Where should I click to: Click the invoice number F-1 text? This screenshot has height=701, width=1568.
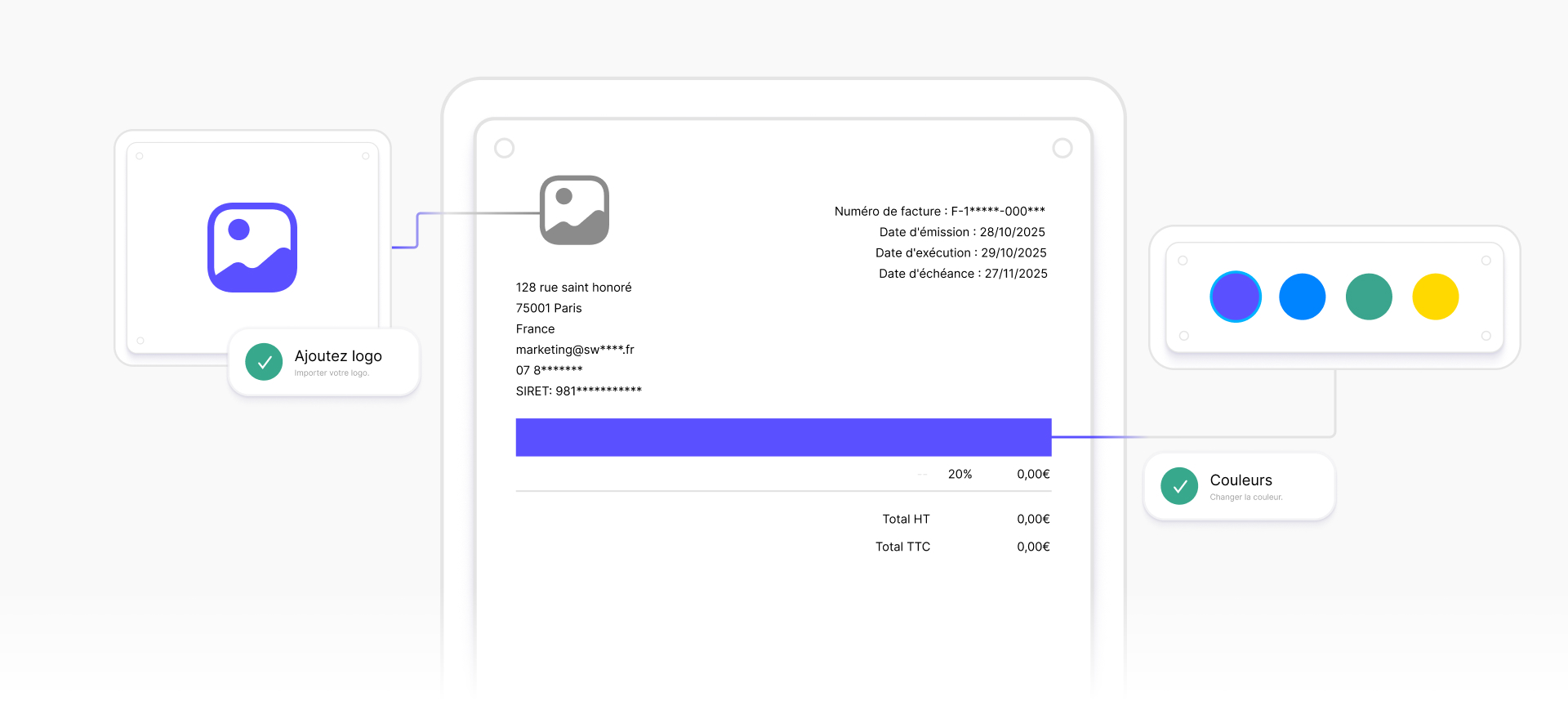pyautogui.click(x=939, y=212)
